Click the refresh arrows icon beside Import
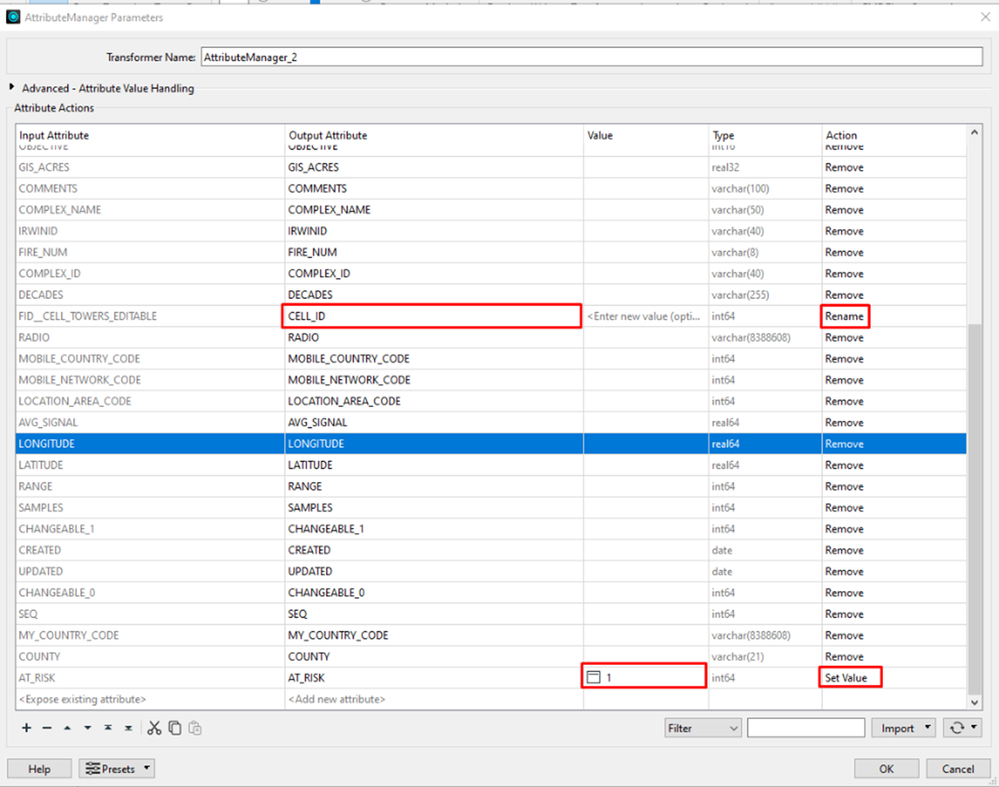Viewport: 999px width, 787px height. tap(957, 728)
